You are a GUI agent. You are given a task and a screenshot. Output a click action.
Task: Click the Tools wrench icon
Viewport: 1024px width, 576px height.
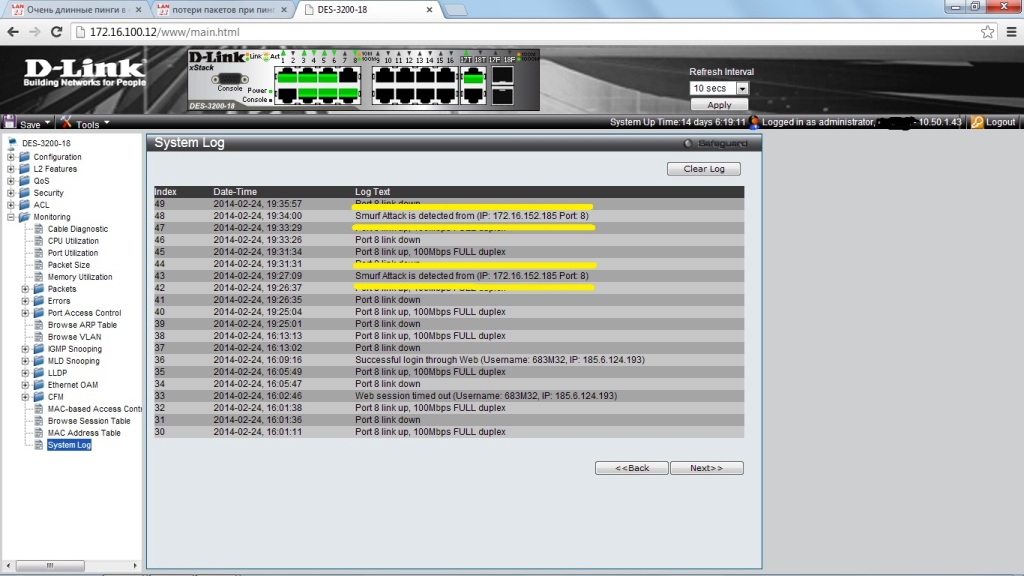(x=67, y=123)
